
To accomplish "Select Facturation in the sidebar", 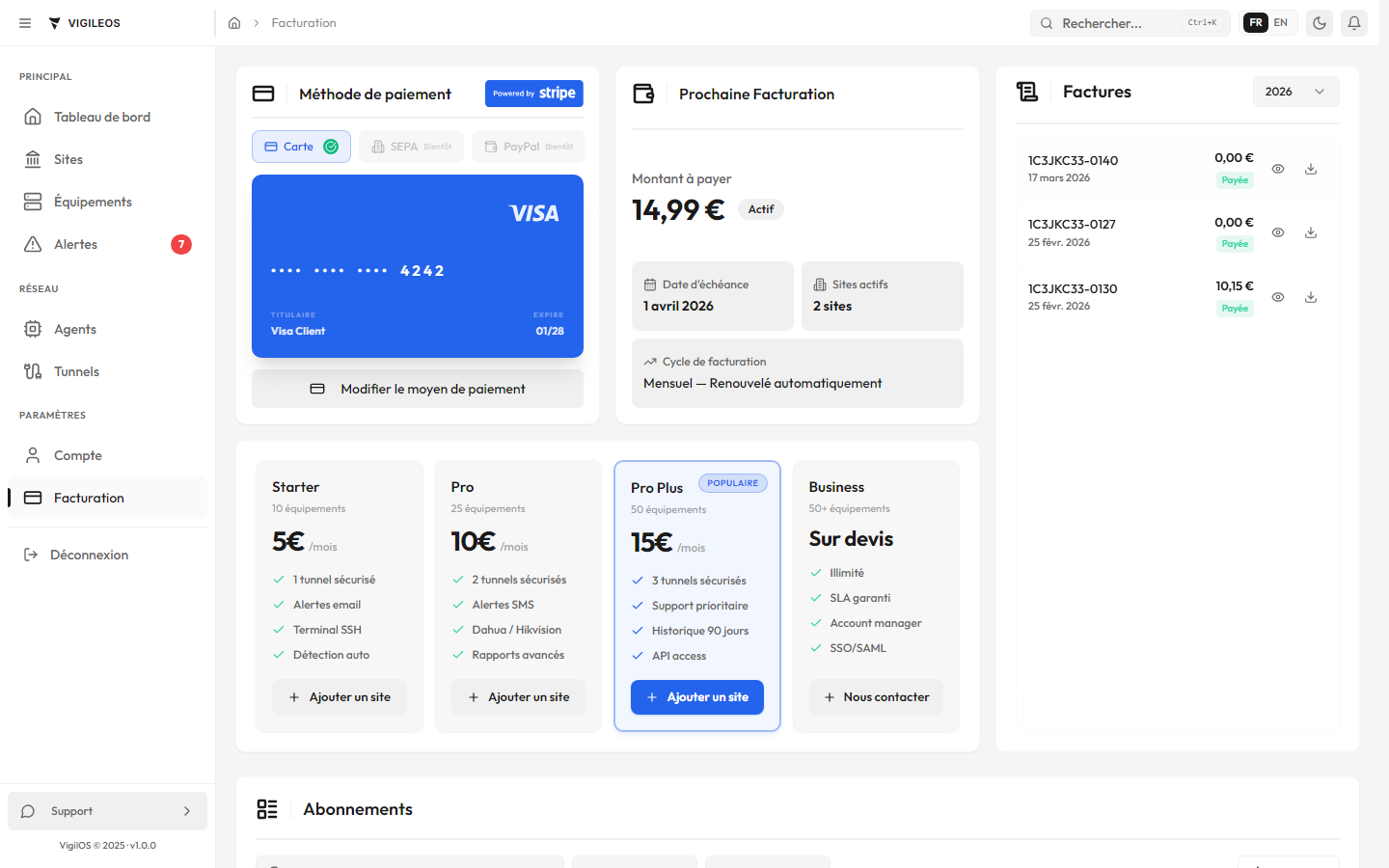I will [x=107, y=498].
